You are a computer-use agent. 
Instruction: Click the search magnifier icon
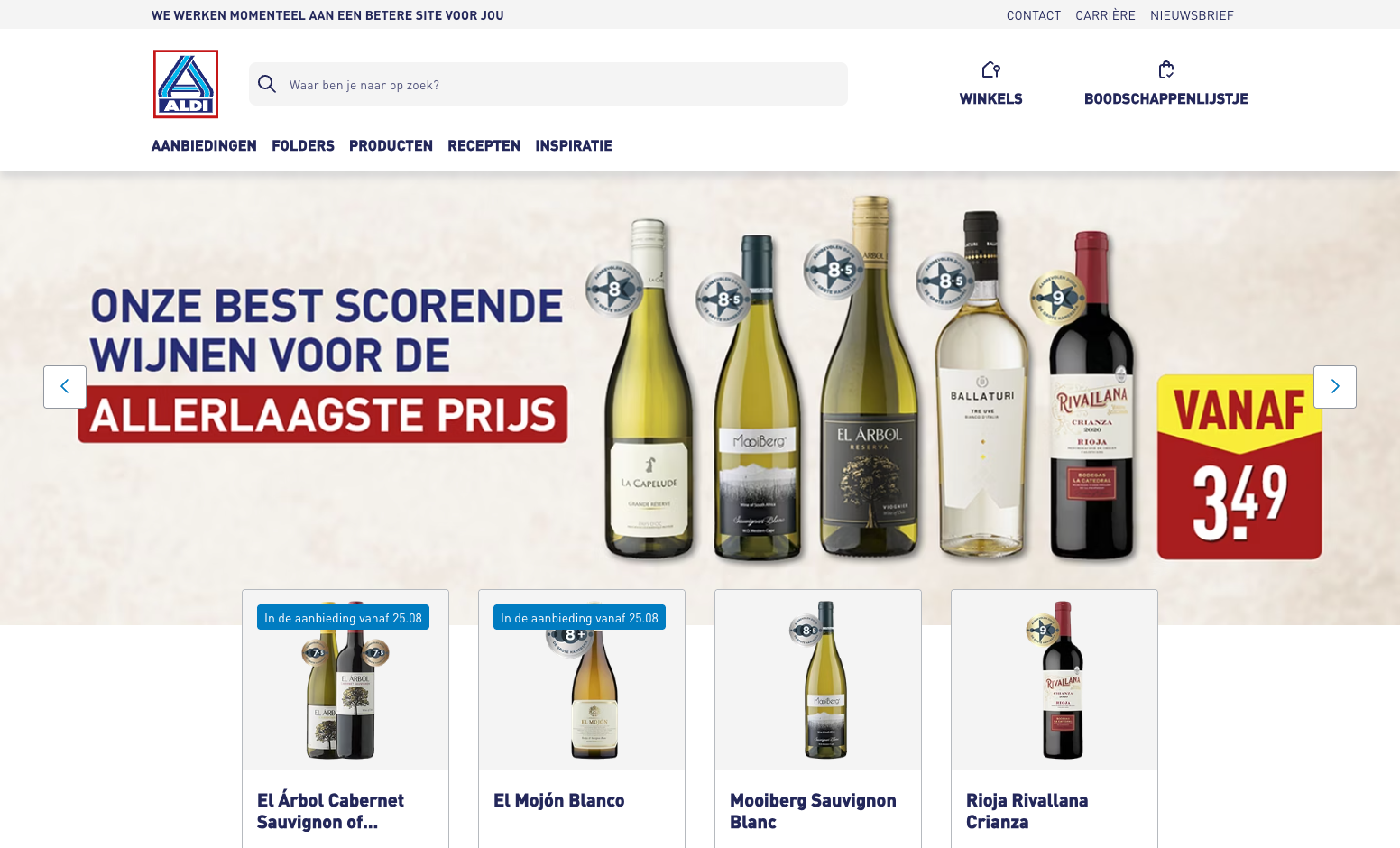267,84
